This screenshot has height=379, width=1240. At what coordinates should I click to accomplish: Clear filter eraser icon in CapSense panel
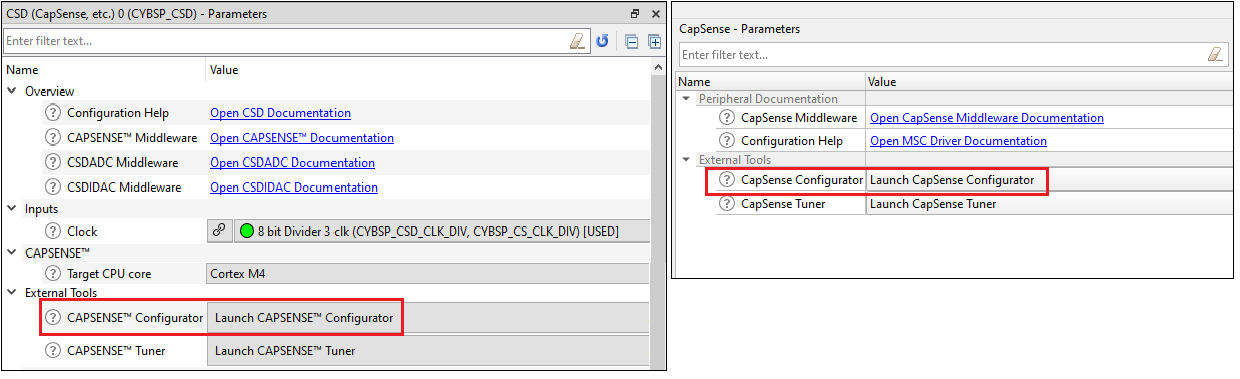click(x=1216, y=54)
